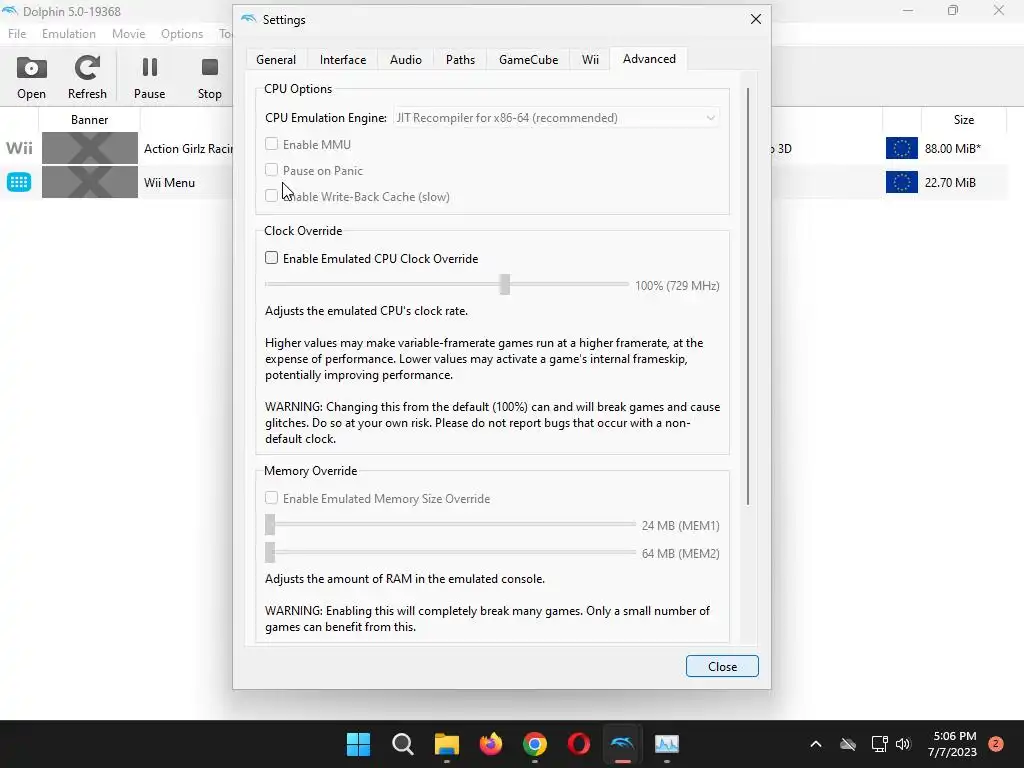Viewport: 1024px width, 768px height.
Task: Switch to the General tab
Action: click(276, 59)
